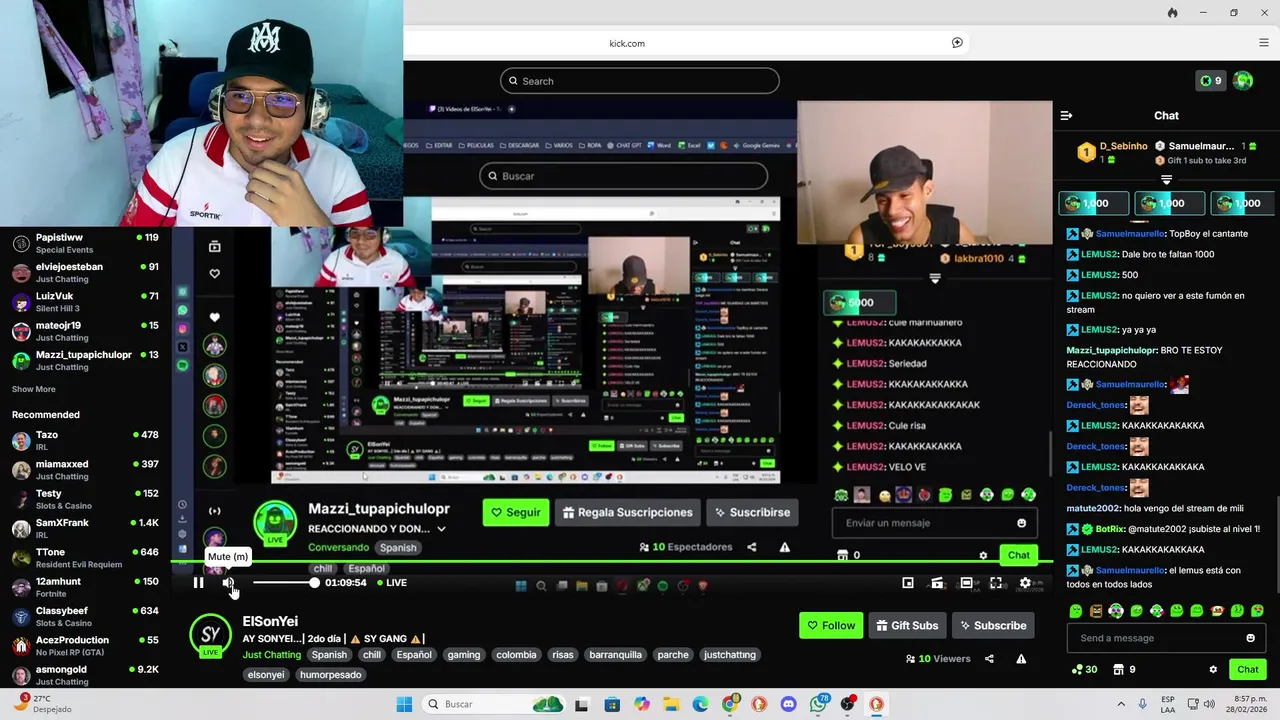Focus the Kick search field
The width and height of the screenshot is (1280, 720).
640,81
